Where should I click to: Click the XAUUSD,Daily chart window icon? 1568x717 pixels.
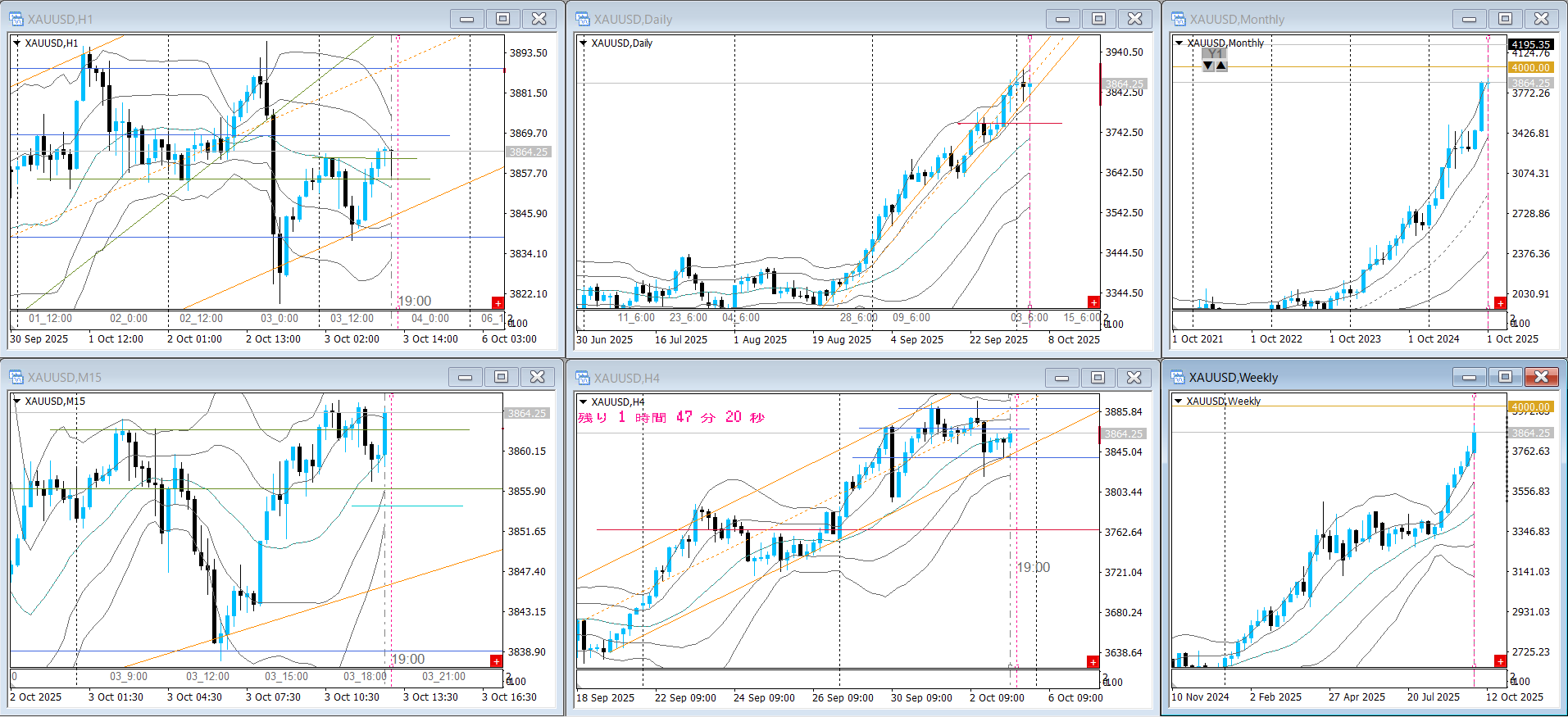tap(583, 19)
